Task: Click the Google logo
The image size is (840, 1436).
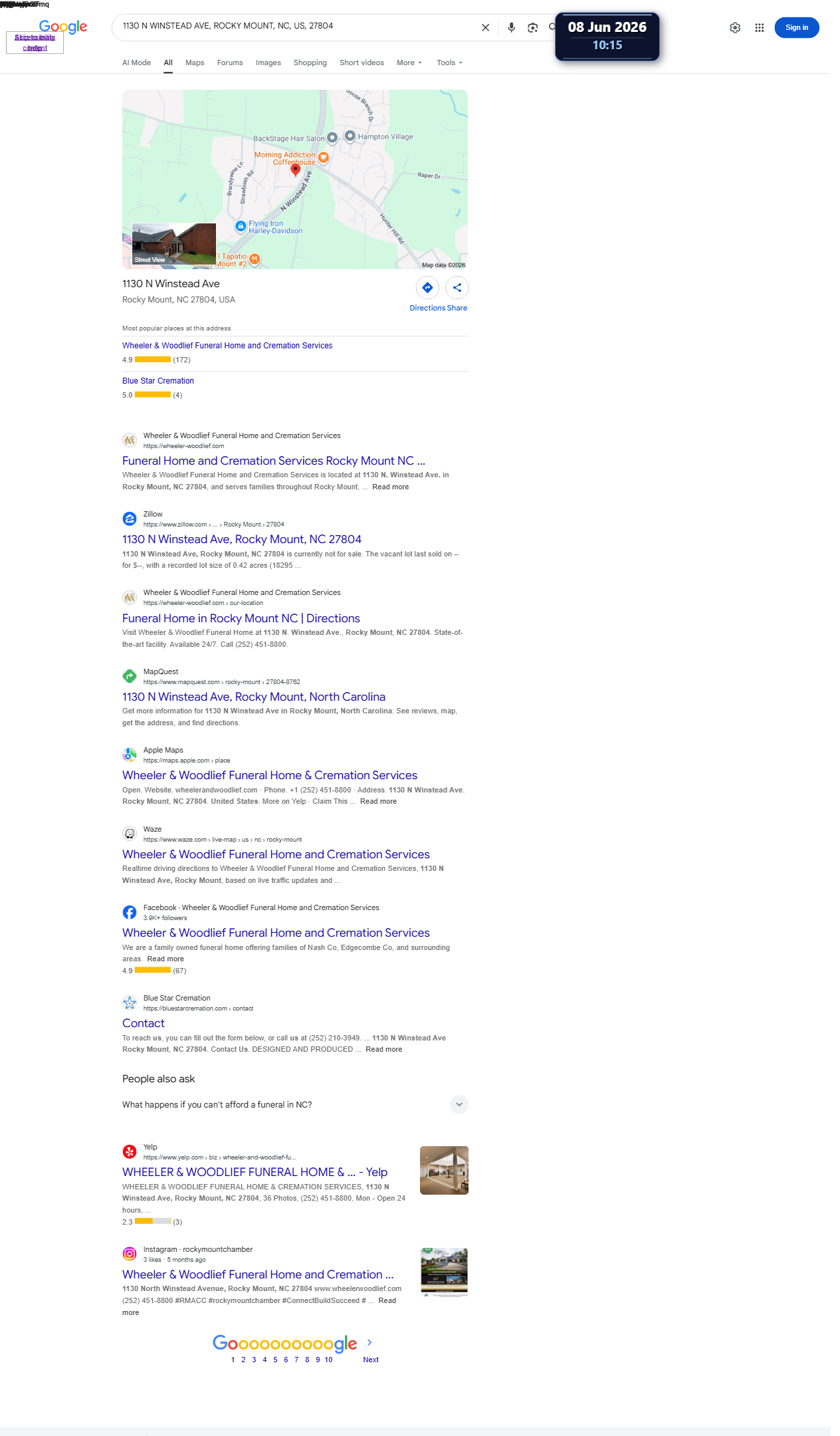Action: point(63,26)
